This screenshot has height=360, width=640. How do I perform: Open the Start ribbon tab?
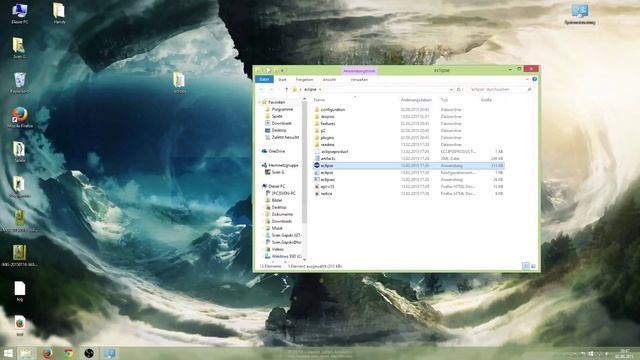click(x=282, y=80)
